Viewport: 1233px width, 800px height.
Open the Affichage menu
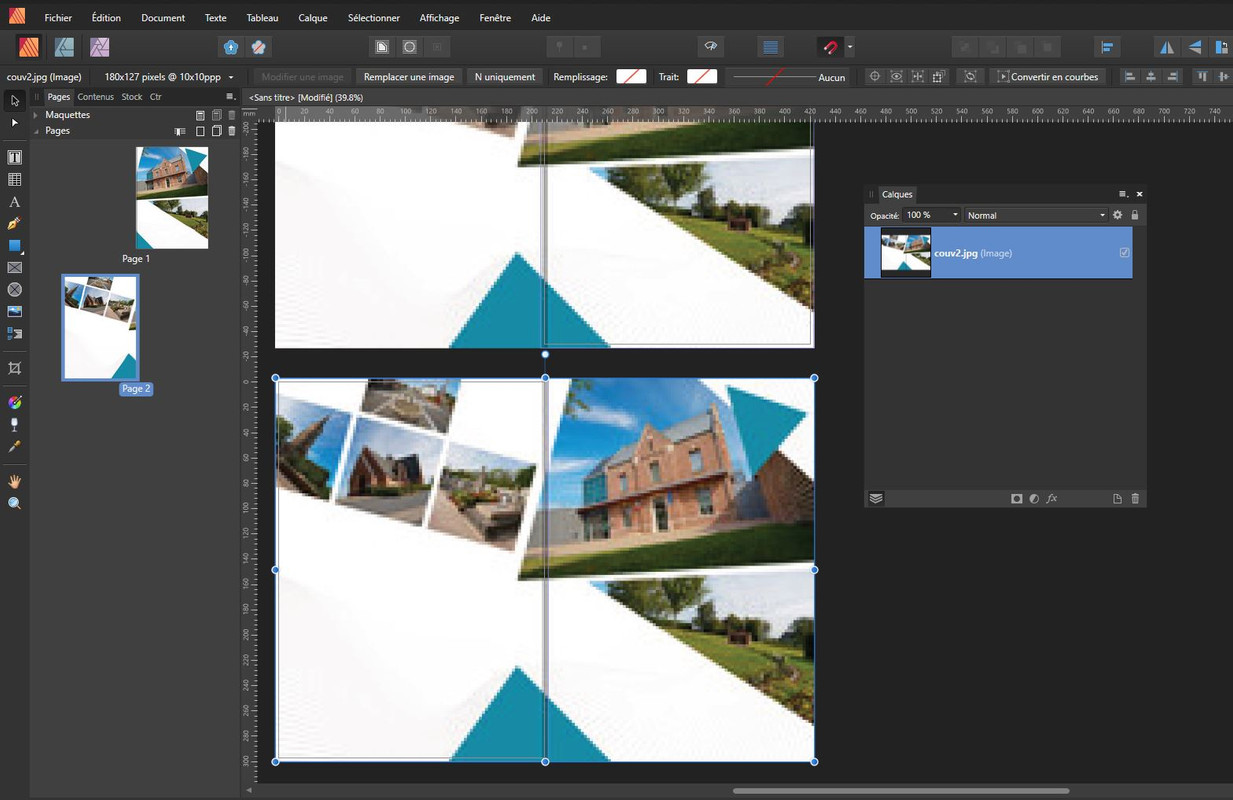point(439,18)
